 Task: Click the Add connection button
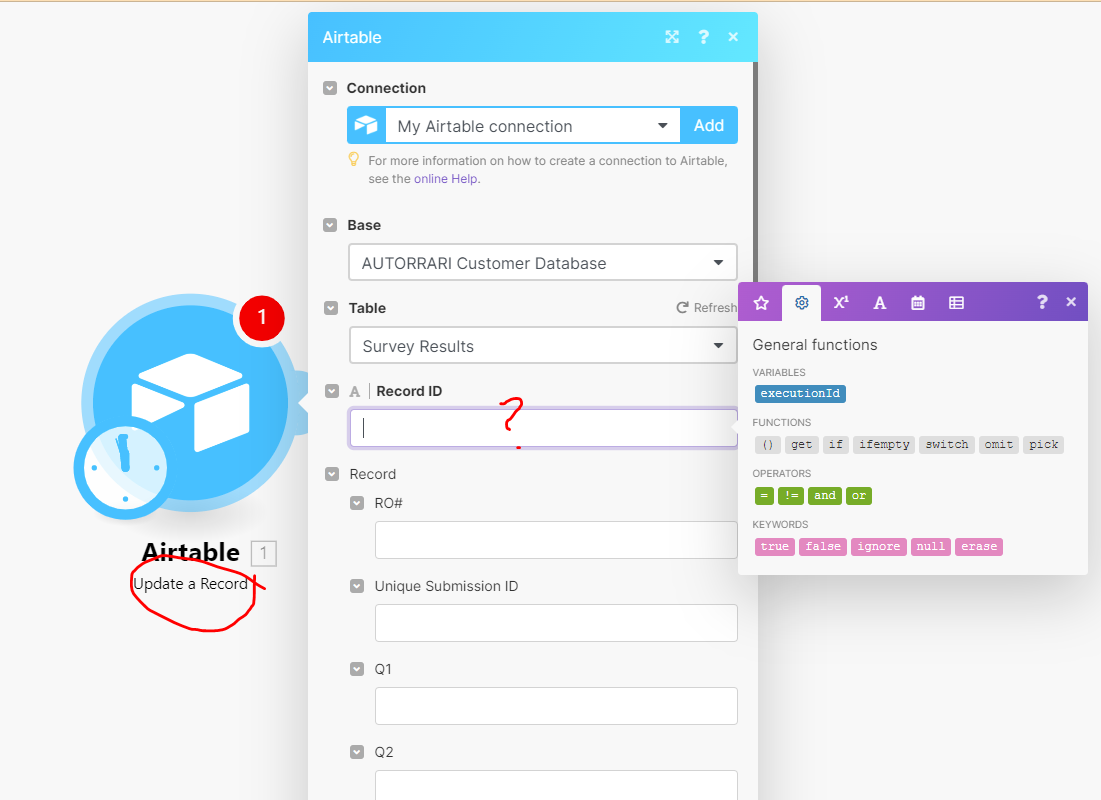[708, 125]
